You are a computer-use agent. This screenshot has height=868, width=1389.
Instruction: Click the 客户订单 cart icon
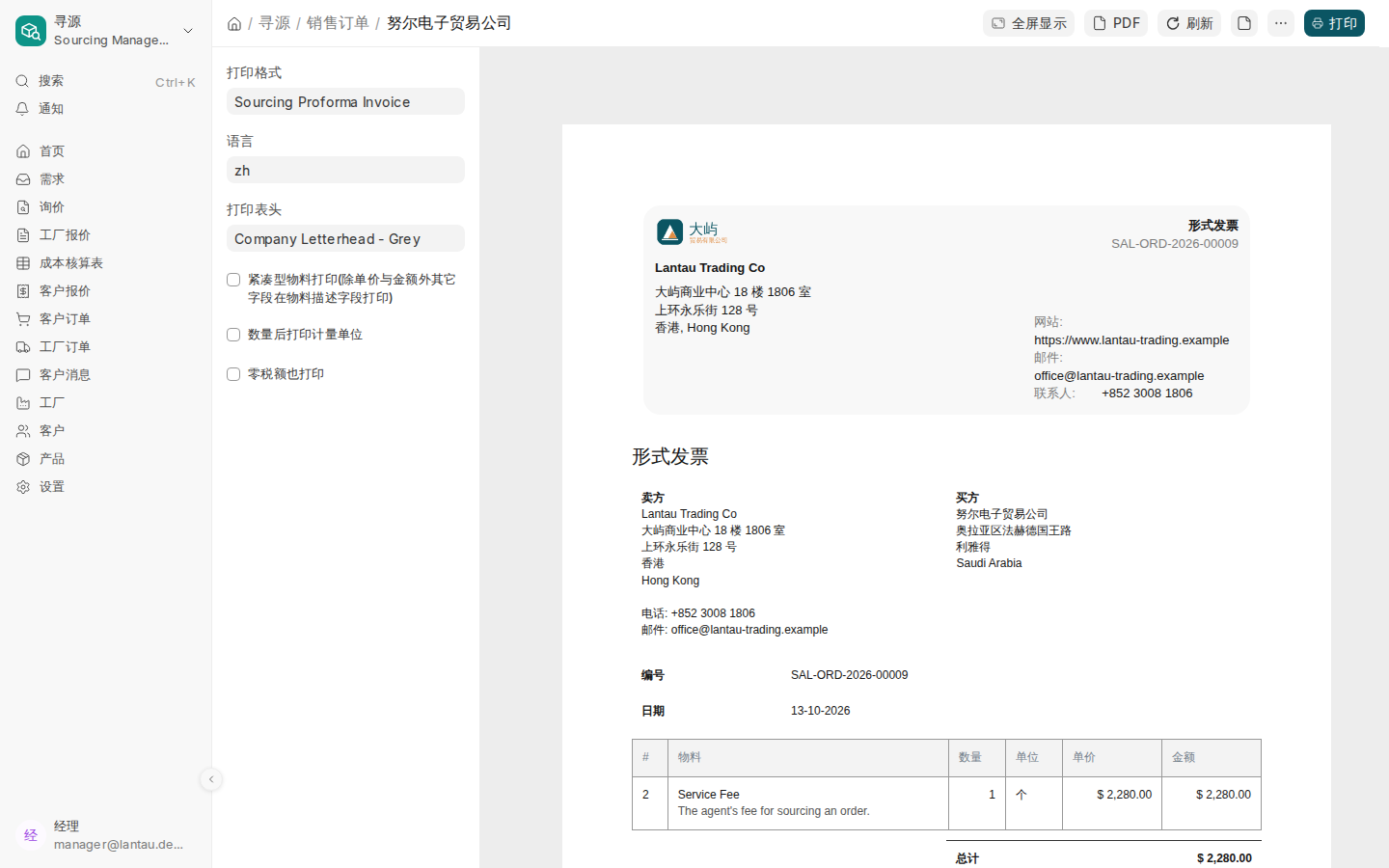[23, 319]
